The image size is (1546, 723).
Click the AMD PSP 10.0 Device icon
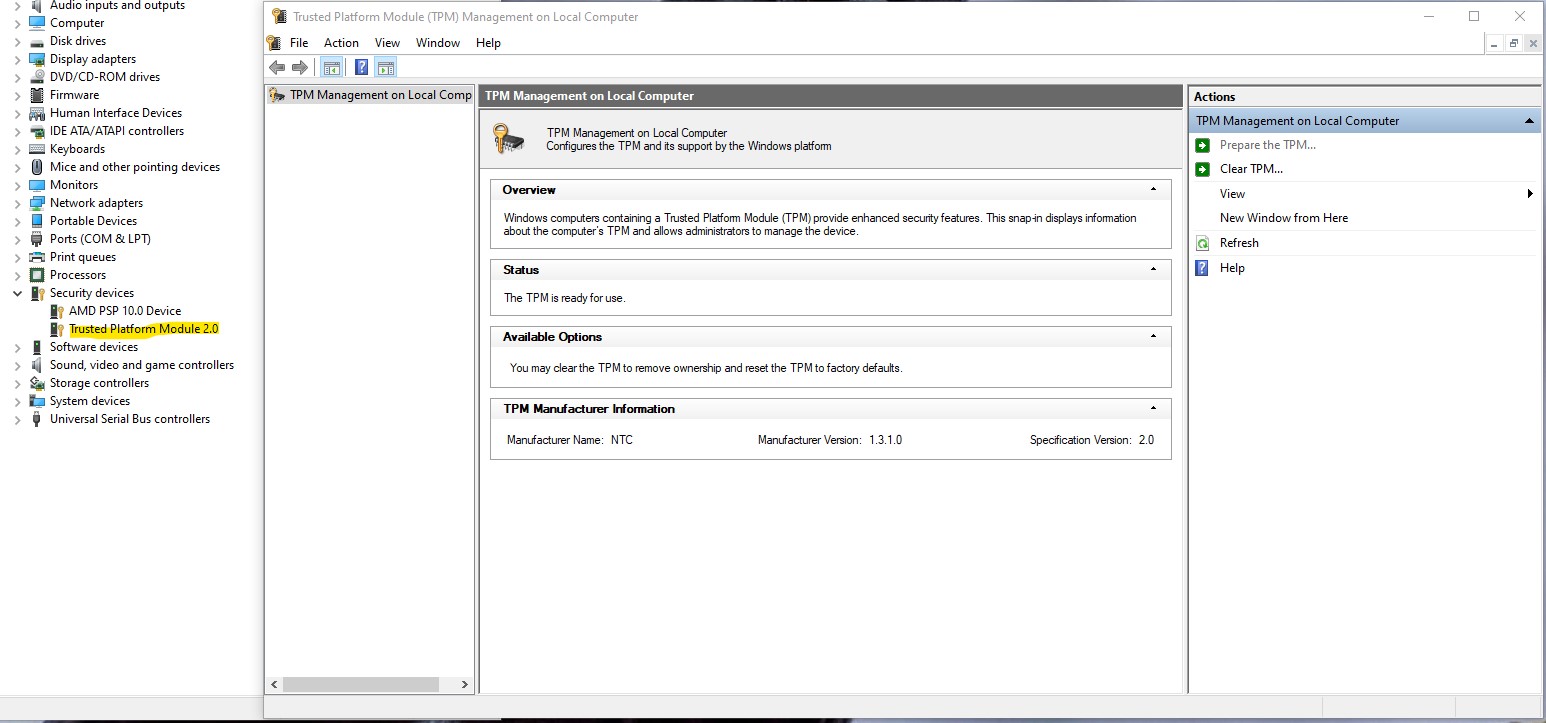coord(58,311)
